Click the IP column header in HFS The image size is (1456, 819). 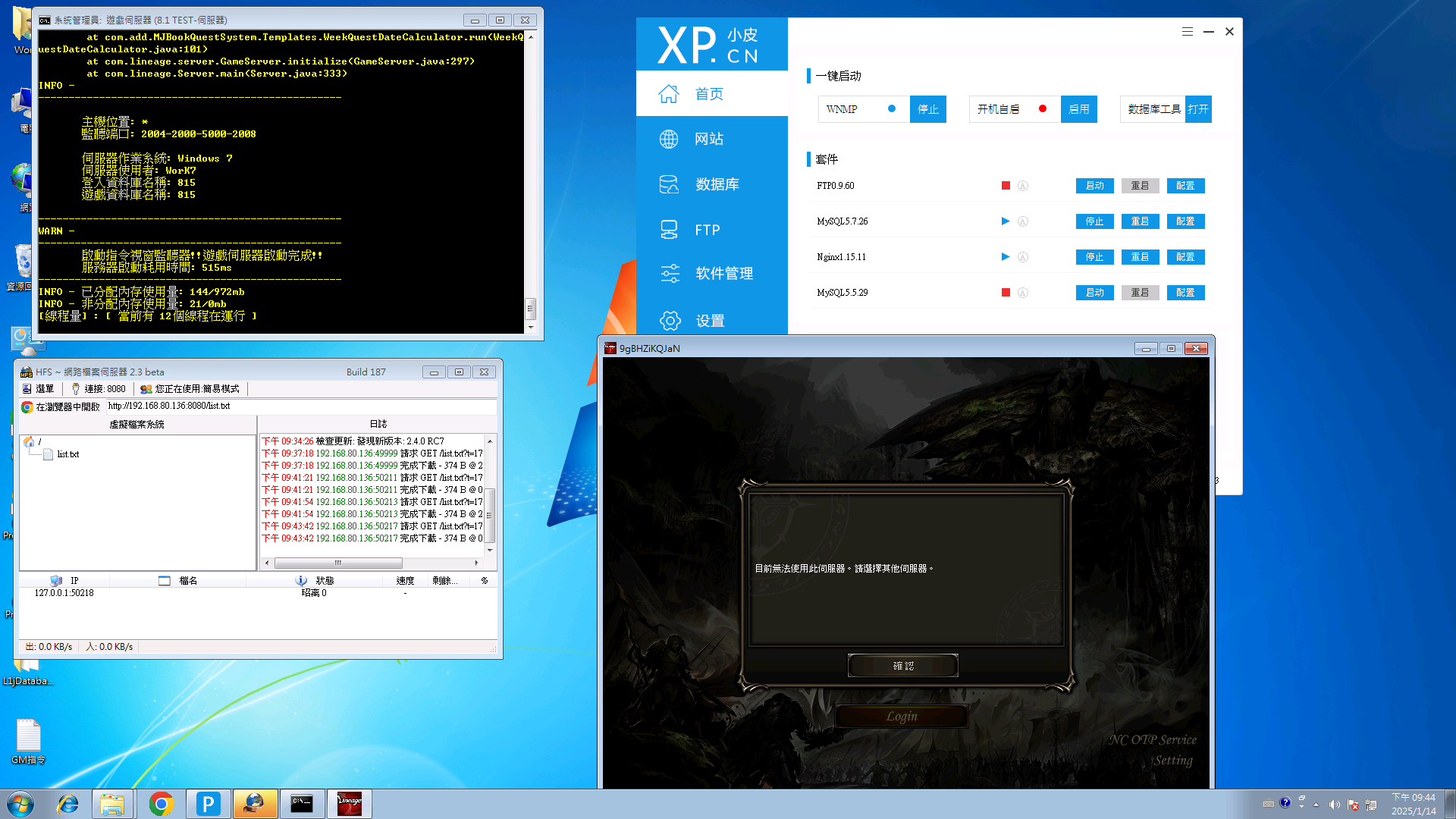pos(64,581)
